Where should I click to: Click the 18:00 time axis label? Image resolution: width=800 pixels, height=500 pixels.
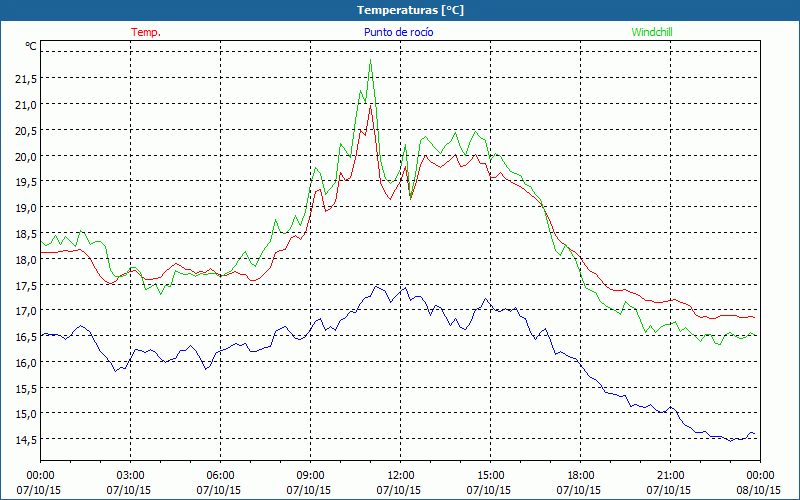[581, 476]
